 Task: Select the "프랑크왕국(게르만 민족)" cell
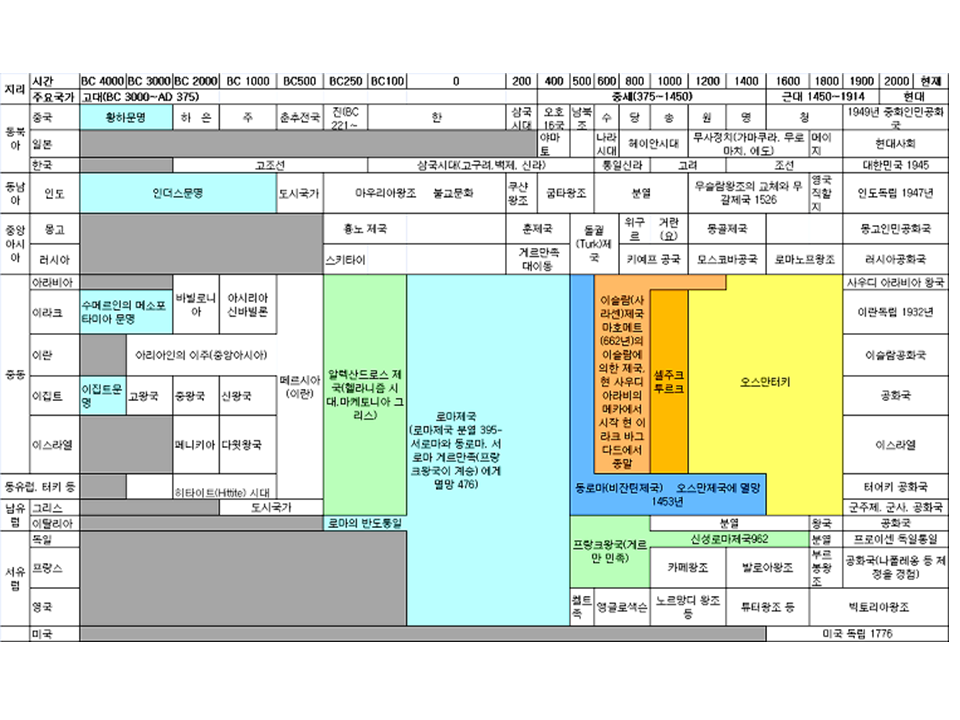tap(610, 552)
